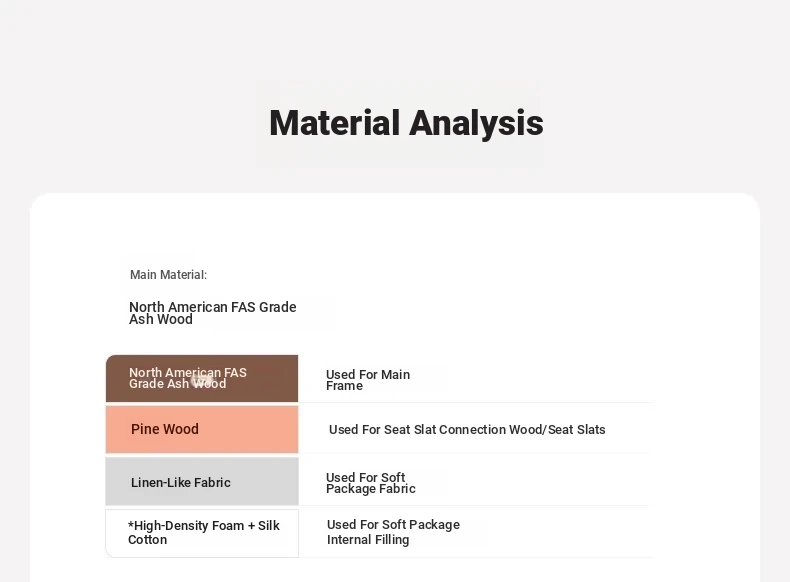Viewport: 790px width, 582px height.
Task: Select the salmon Pine Wood swatch
Action: [x=202, y=430]
